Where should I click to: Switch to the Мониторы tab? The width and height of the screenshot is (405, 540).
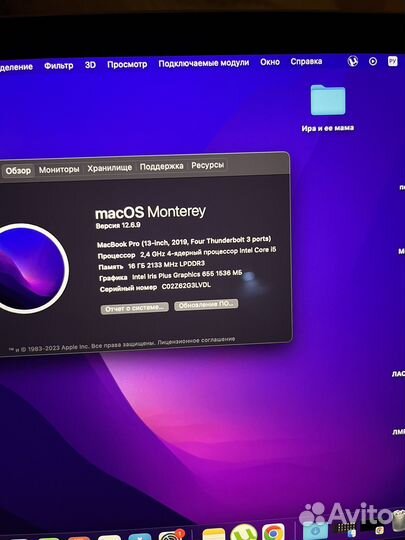click(x=59, y=169)
